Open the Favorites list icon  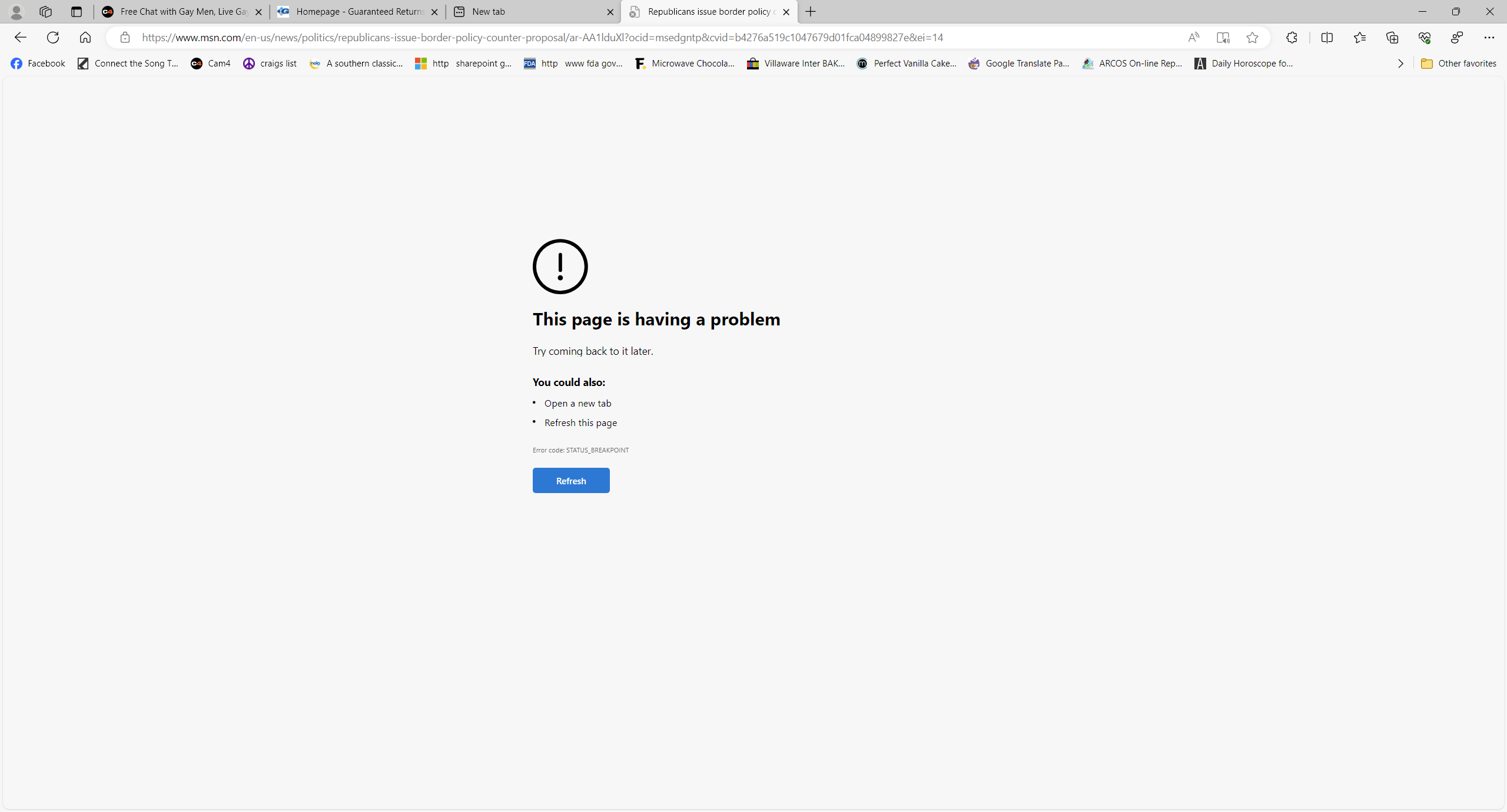click(x=1359, y=38)
